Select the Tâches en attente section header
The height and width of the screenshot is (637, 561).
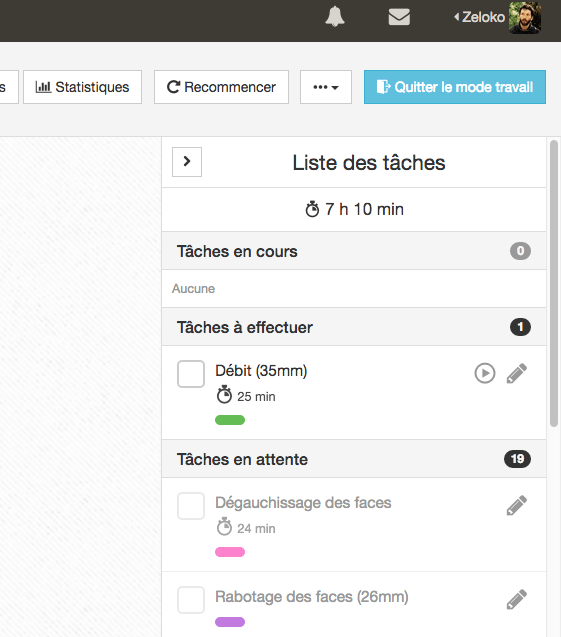coord(354,459)
